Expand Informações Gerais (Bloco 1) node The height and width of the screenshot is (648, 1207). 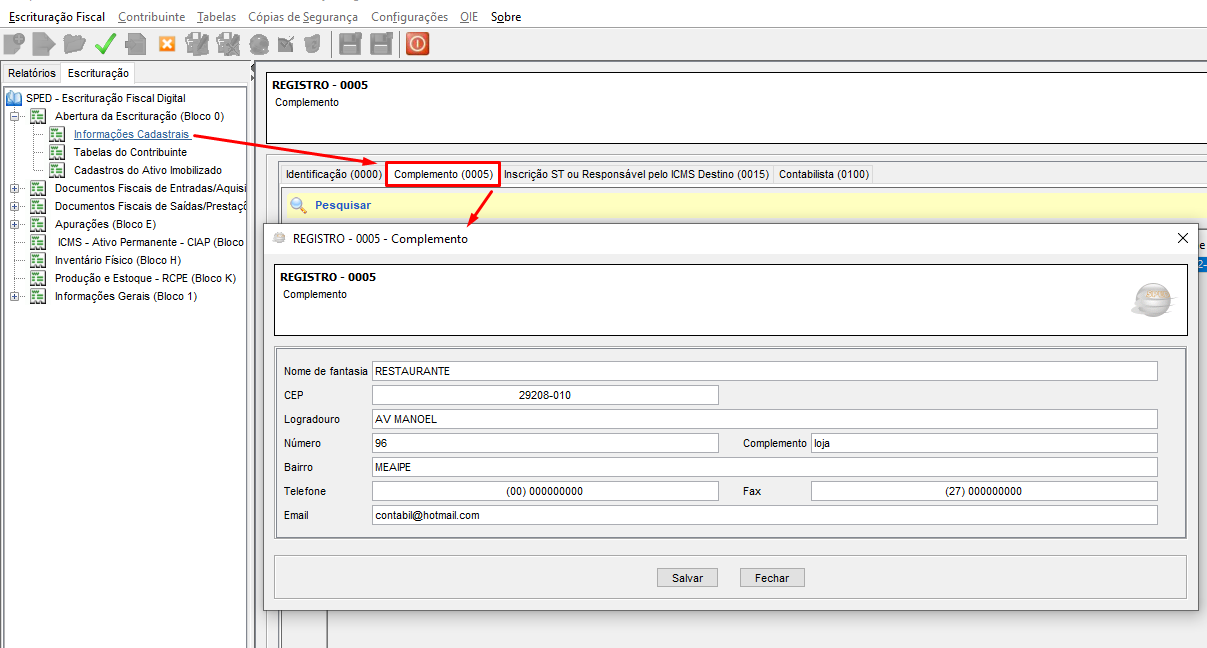(15, 296)
